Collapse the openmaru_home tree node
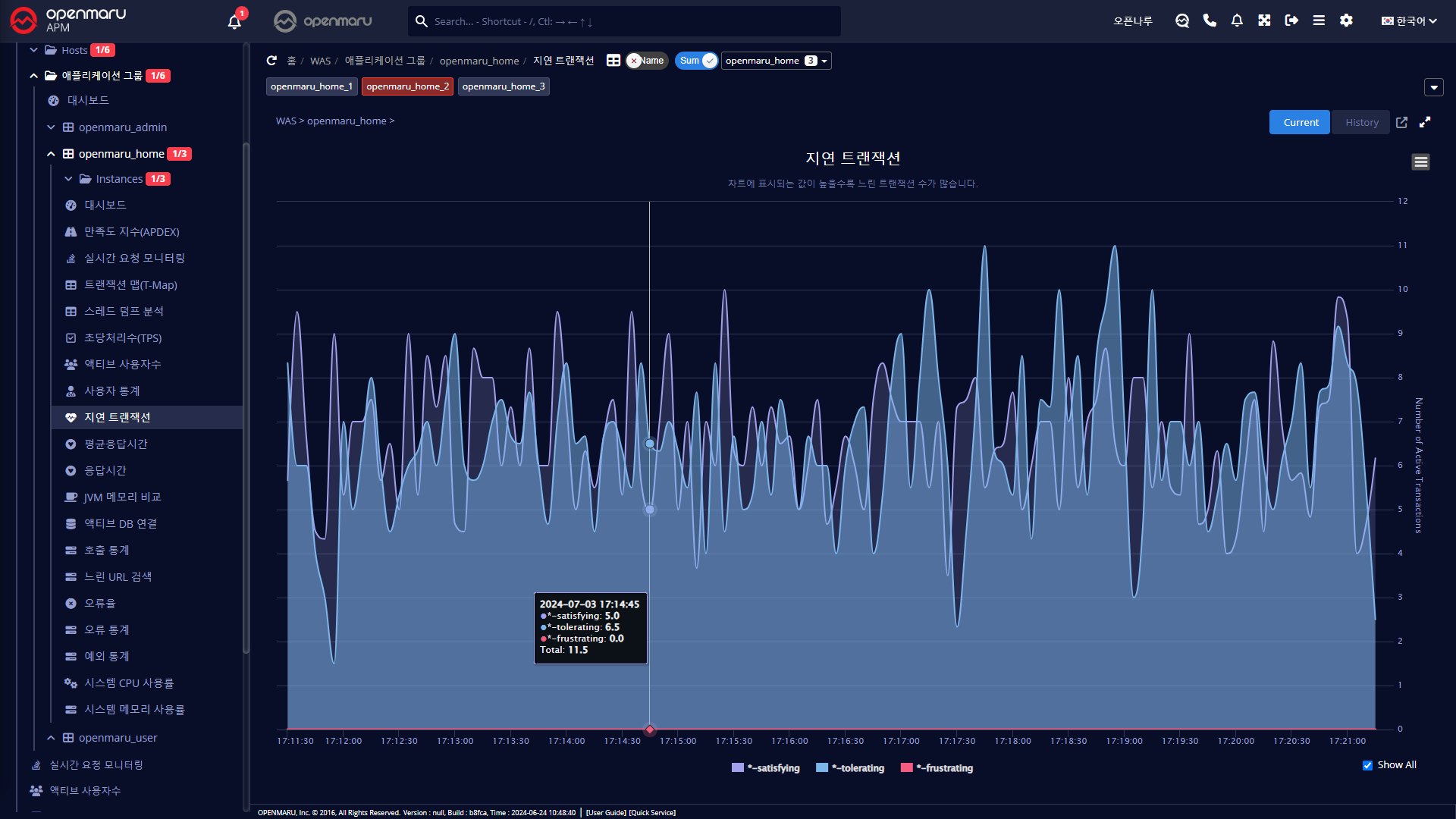The image size is (1456, 819). click(51, 154)
